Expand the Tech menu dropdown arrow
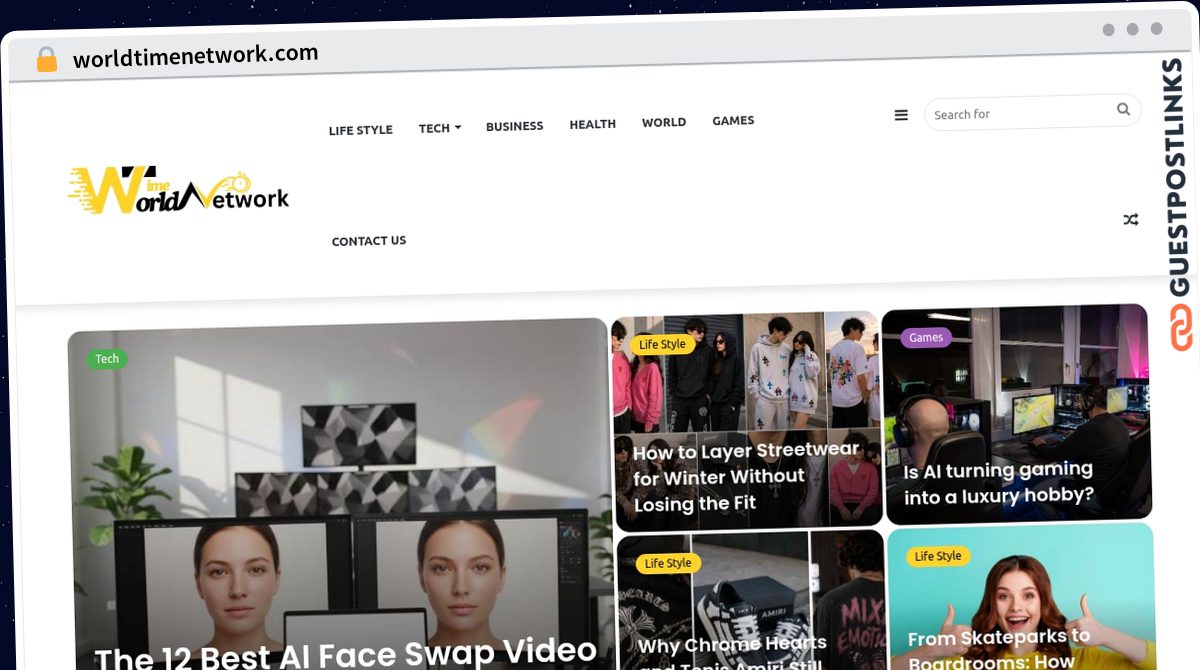This screenshot has height=670, width=1200. (457, 127)
